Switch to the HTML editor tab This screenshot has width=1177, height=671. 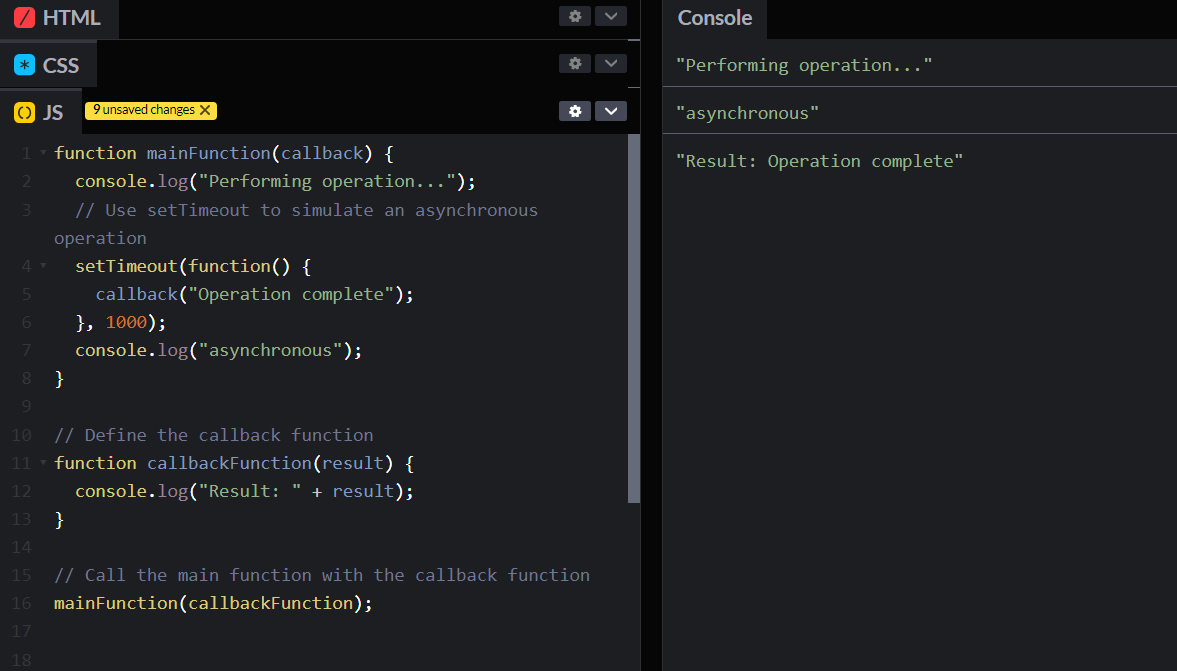click(x=59, y=18)
